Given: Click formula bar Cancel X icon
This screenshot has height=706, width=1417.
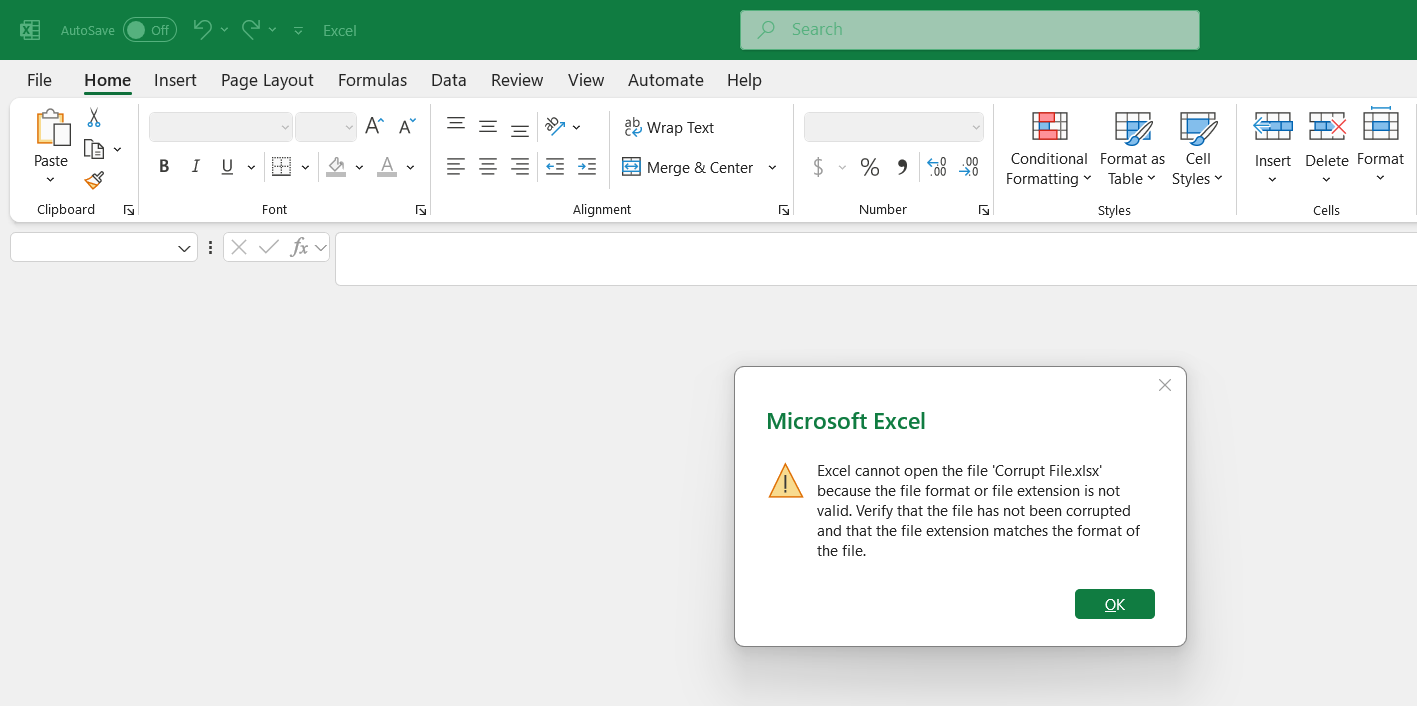Looking at the screenshot, I should [x=239, y=247].
